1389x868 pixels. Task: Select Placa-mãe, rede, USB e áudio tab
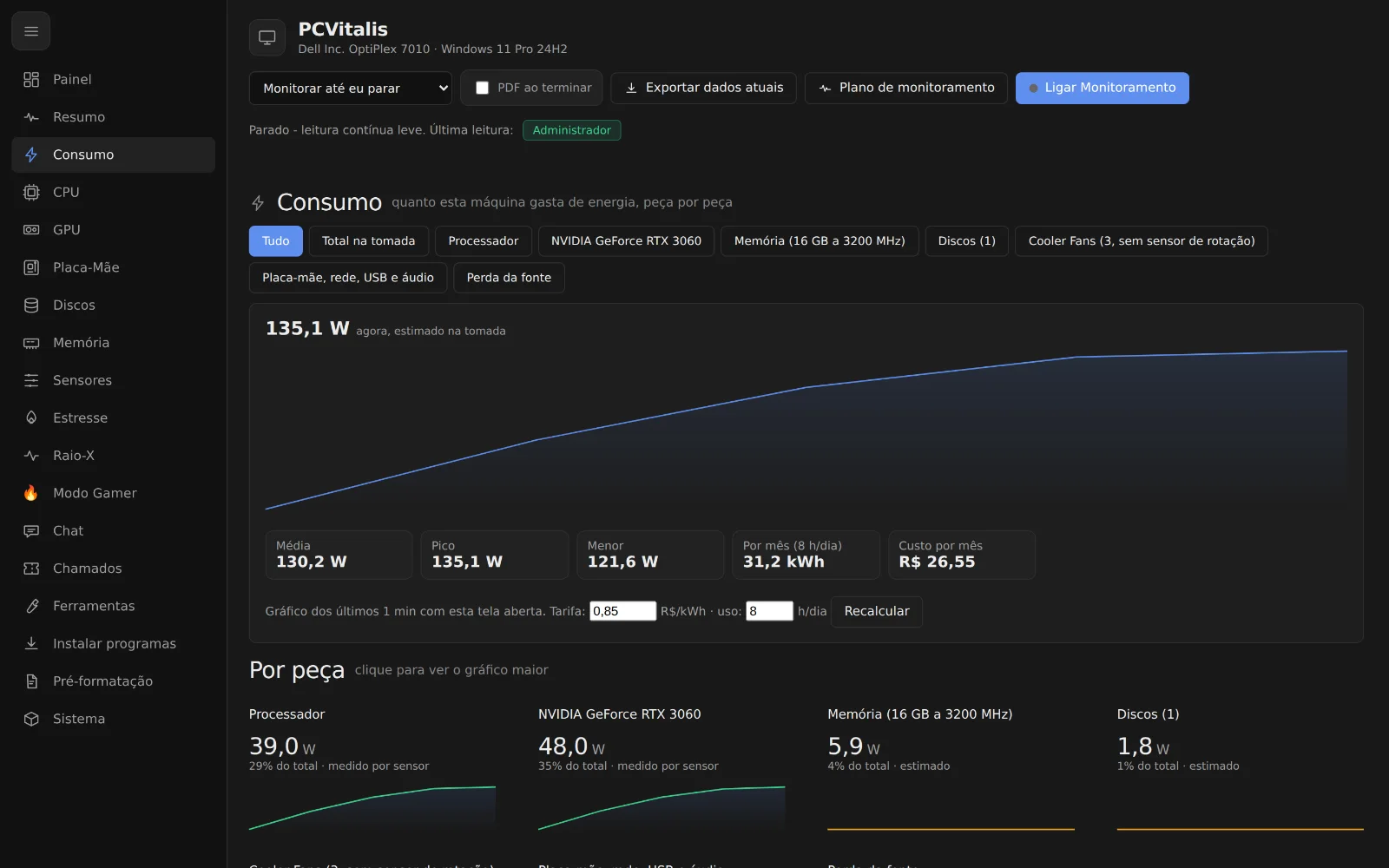coord(348,278)
